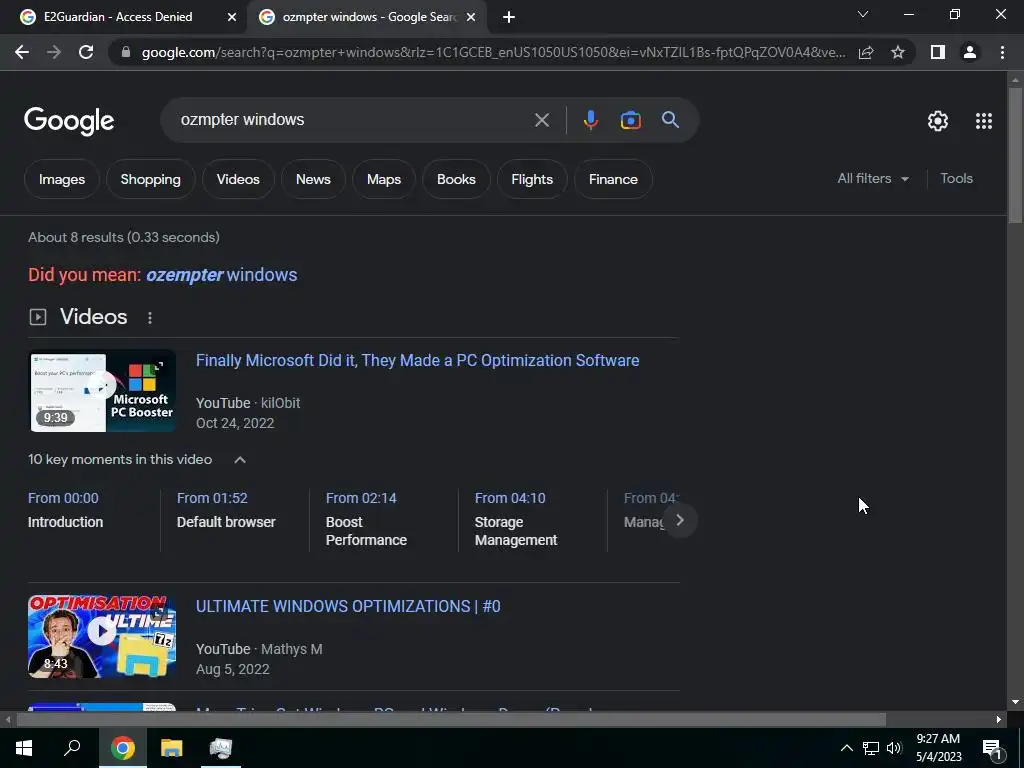Viewport: 1024px width, 768px height.
Task: Go back using browser back arrow
Action: click(22, 52)
